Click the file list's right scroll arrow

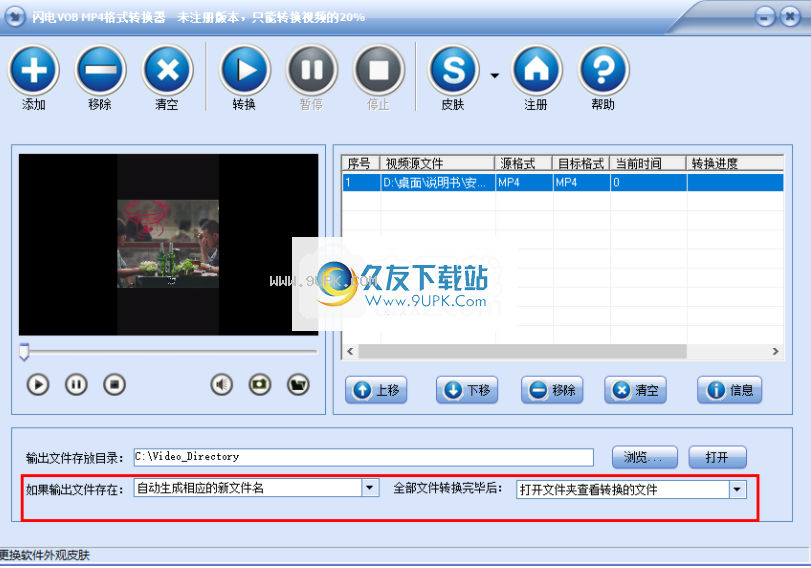click(775, 351)
